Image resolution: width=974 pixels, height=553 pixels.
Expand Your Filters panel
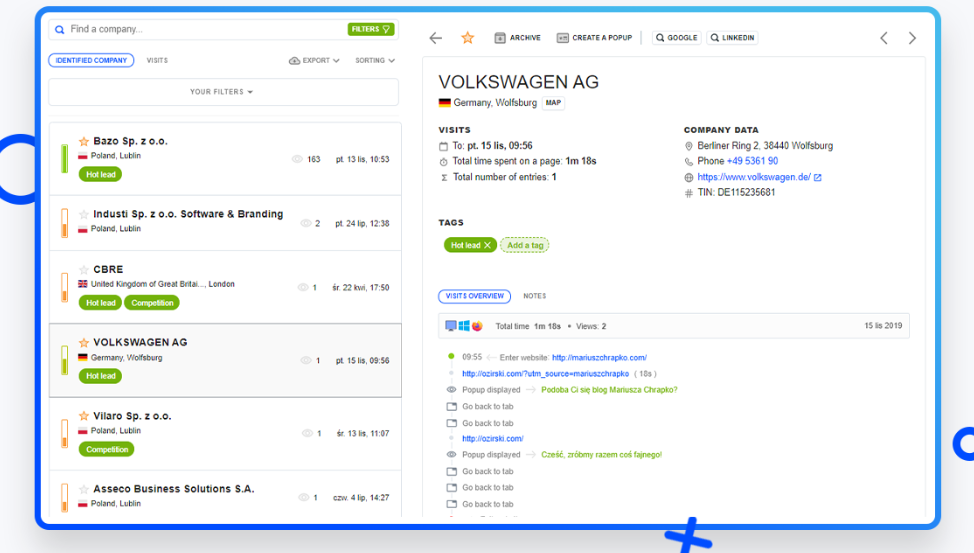(x=222, y=92)
